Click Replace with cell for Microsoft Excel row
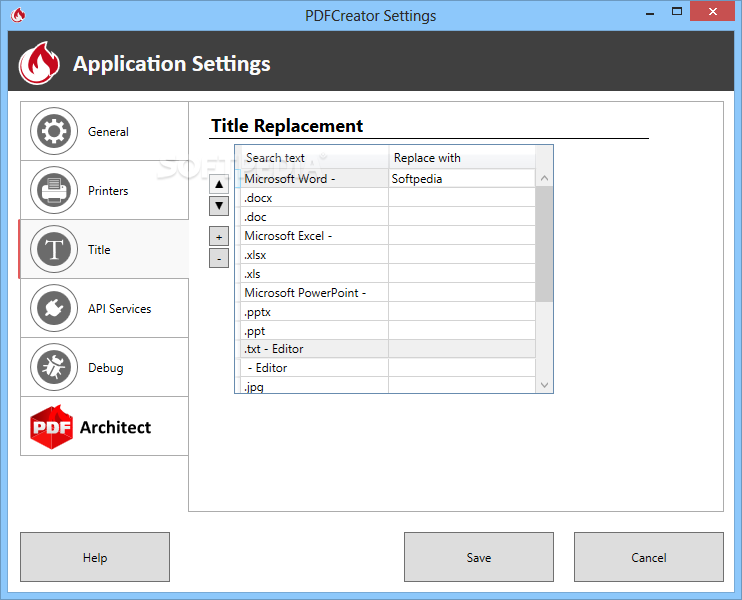Image resolution: width=742 pixels, height=600 pixels. [462, 235]
